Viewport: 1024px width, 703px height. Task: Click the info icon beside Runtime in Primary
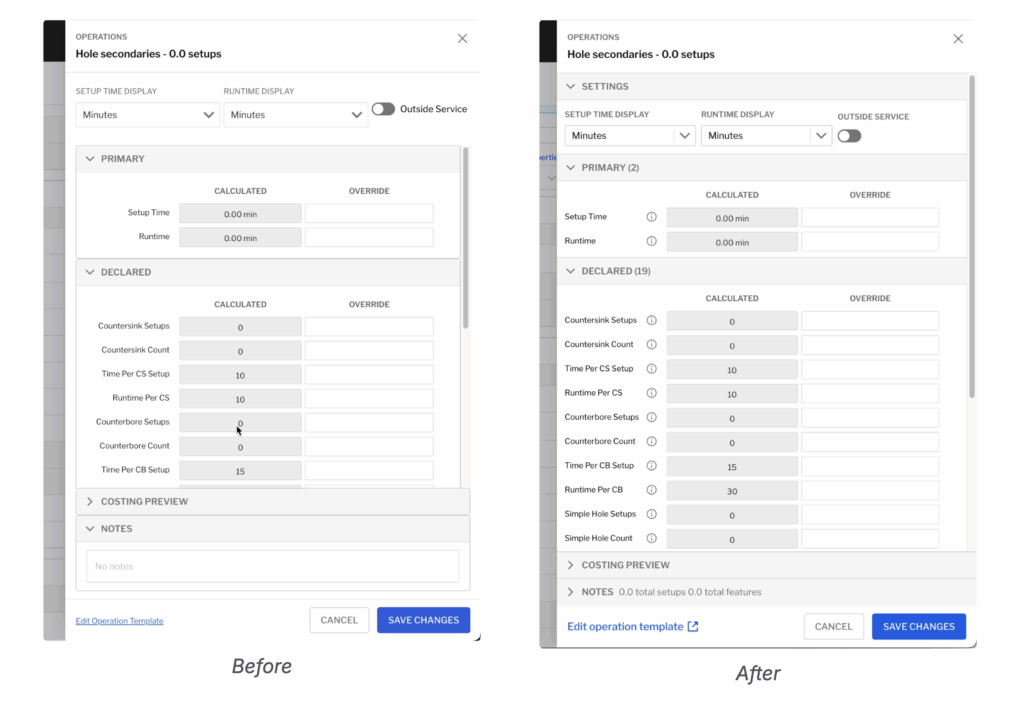(653, 241)
